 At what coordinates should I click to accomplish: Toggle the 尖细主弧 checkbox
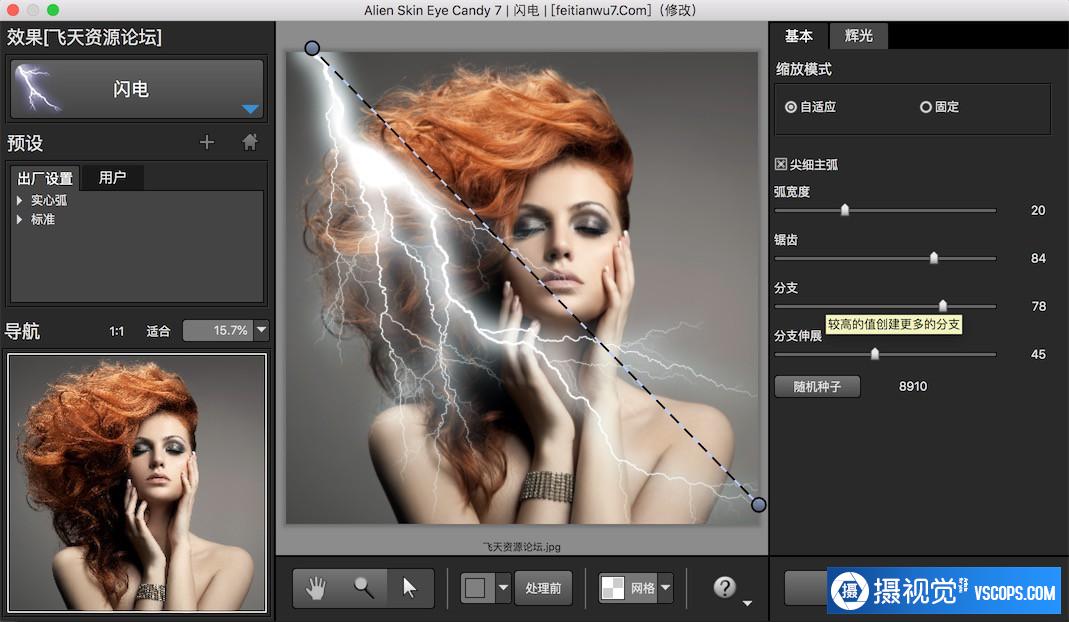click(781, 164)
